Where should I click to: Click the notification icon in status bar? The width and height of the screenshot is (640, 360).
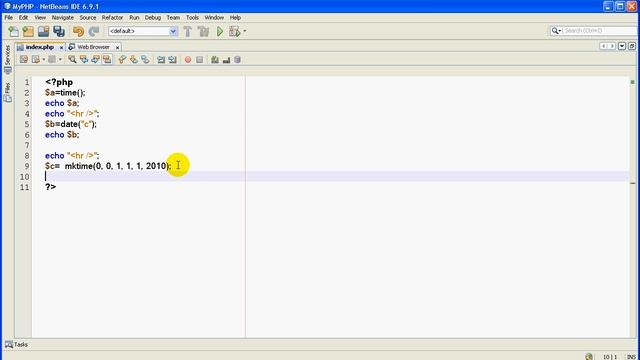589,357
